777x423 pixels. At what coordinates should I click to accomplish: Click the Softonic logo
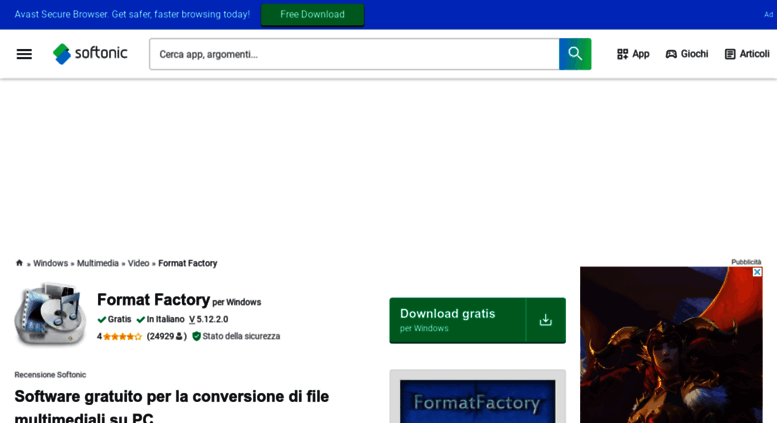90,53
